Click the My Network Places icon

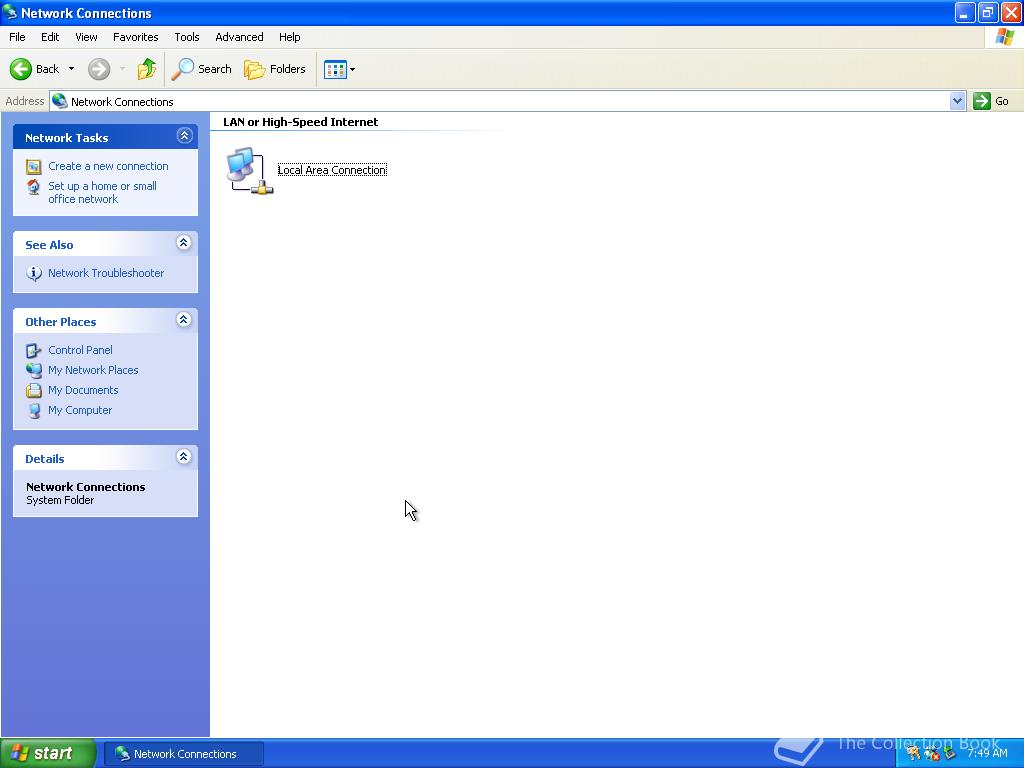pos(33,370)
